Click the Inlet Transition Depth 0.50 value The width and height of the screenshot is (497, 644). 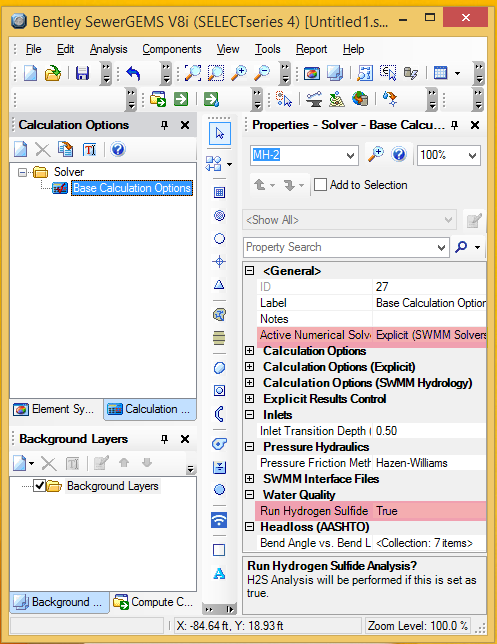[x=430, y=431]
